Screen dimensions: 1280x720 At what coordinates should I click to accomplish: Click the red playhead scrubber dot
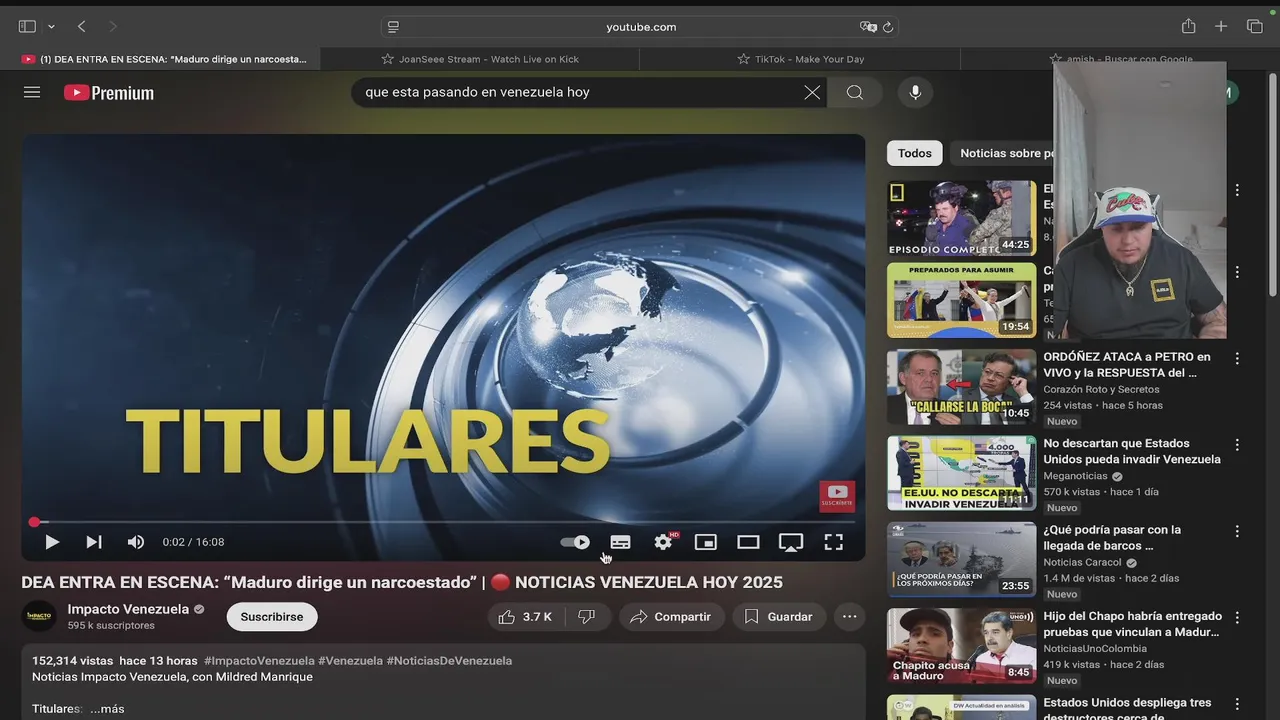pyautogui.click(x=34, y=522)
